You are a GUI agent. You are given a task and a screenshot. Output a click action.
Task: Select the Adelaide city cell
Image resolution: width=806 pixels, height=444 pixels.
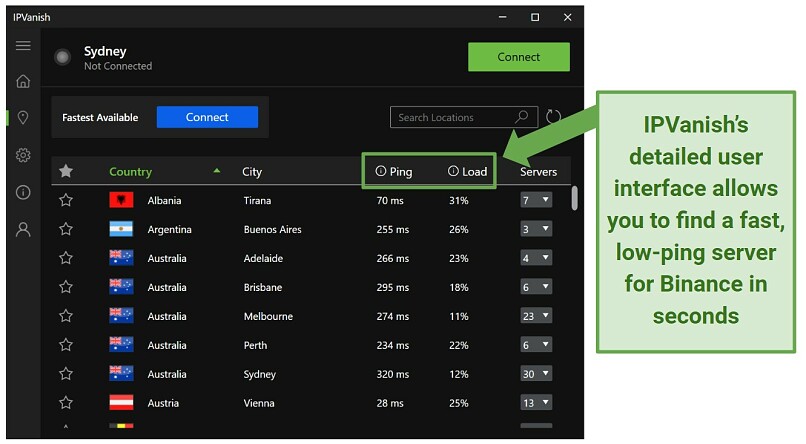(x=263, y=258)
